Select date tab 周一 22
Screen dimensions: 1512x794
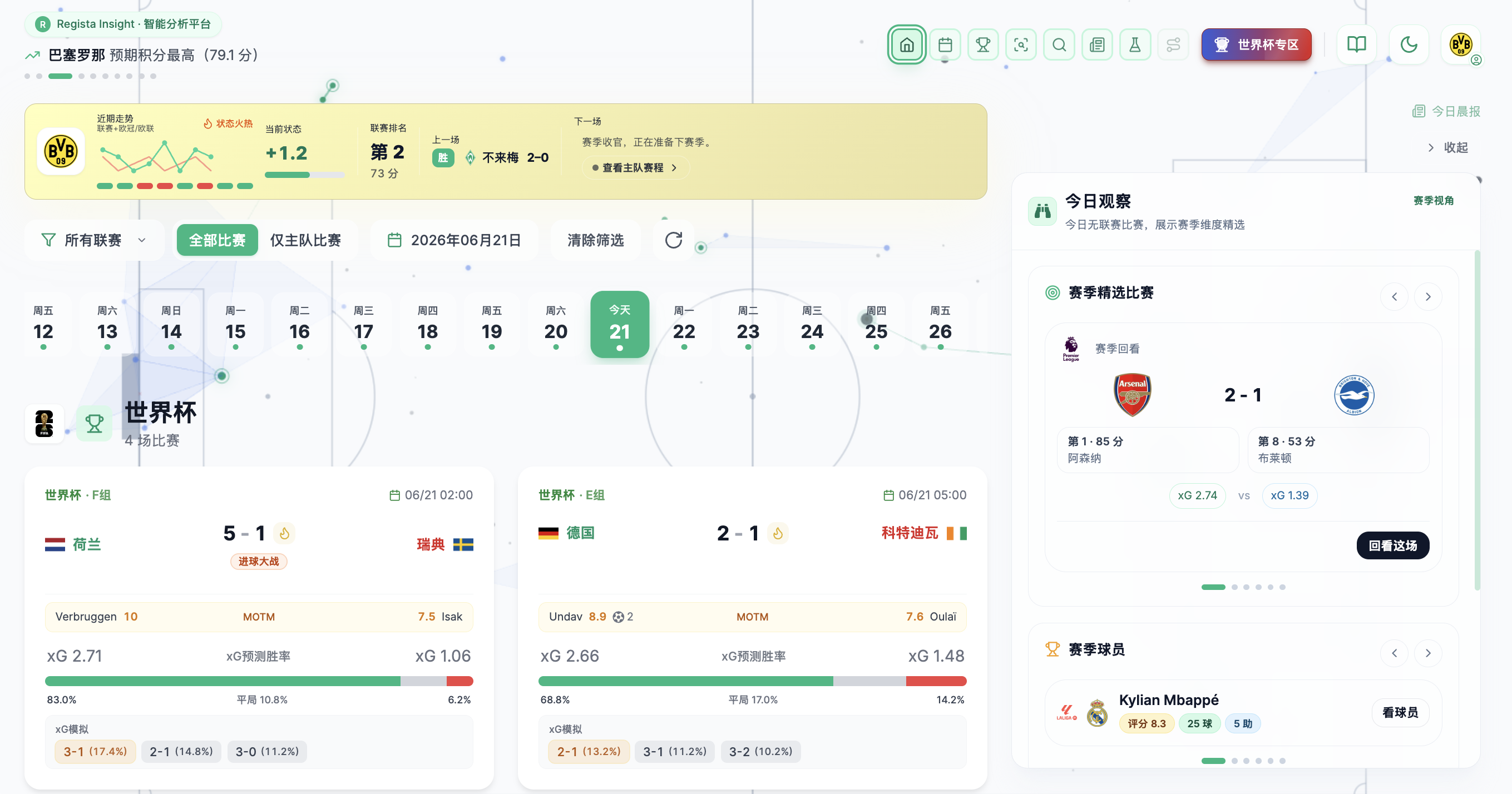[x=684, y=325]
